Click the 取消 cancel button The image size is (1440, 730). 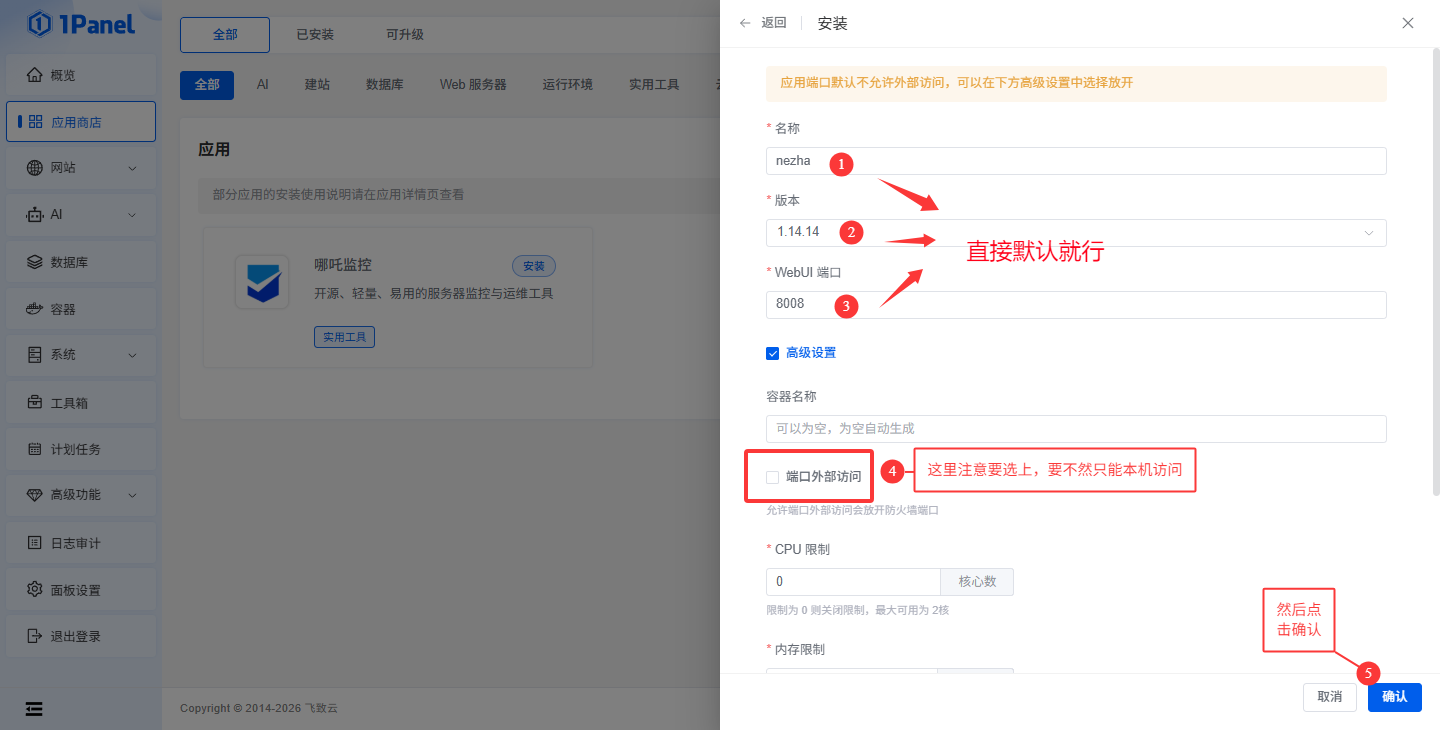tap(1329, 697)
